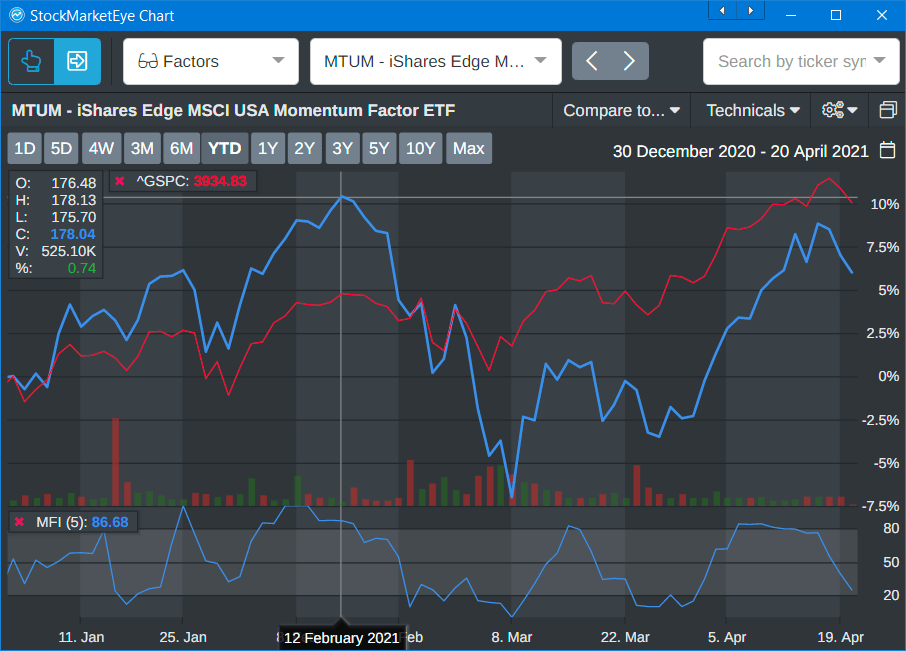This screenshot has height=651, width=906.
Task: Open the calendar date range picker
Action: [888, 150]
